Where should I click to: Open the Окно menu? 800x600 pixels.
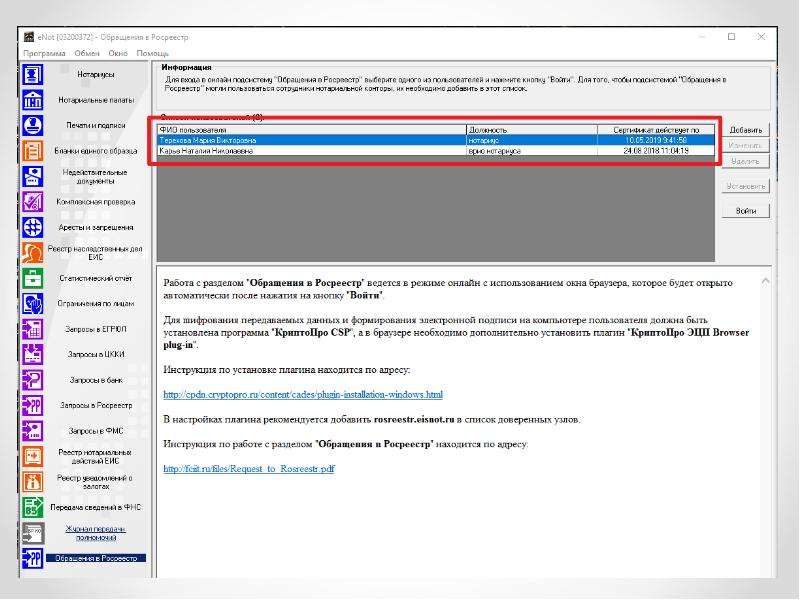click(x=118, y=53)
